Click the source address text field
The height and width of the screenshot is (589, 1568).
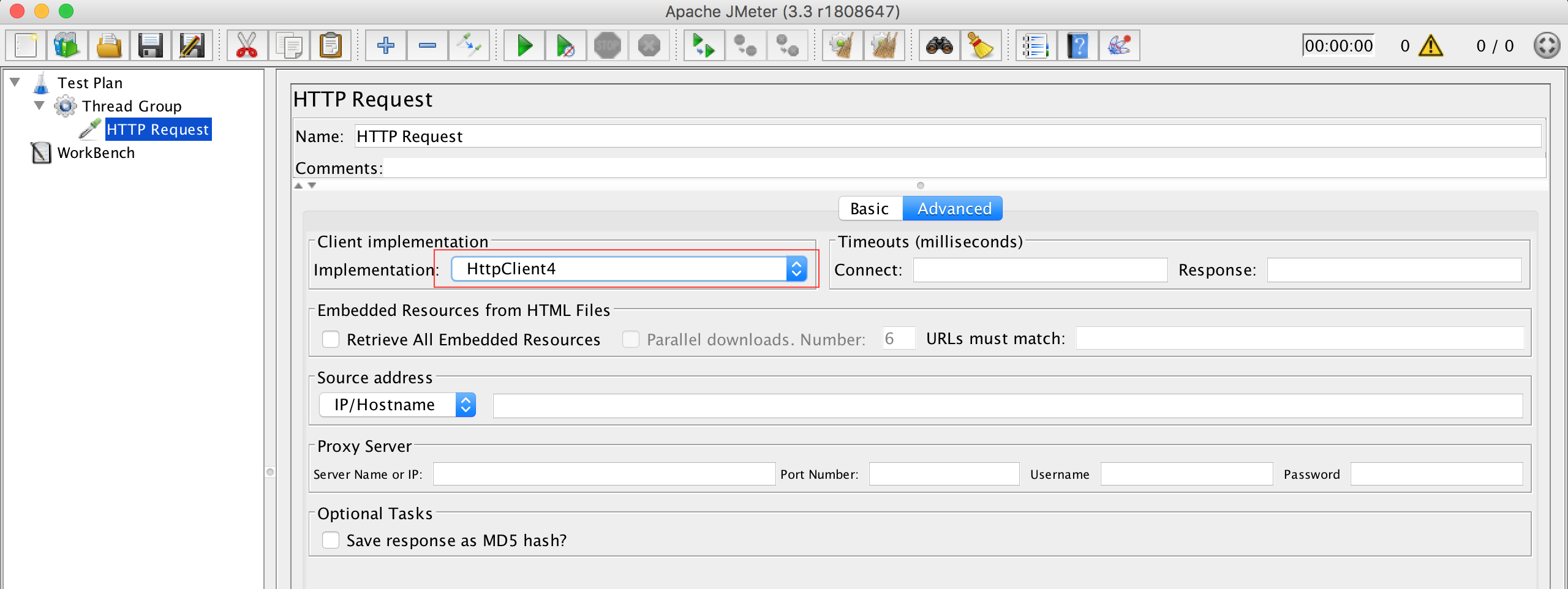[x=1008, y=406]
